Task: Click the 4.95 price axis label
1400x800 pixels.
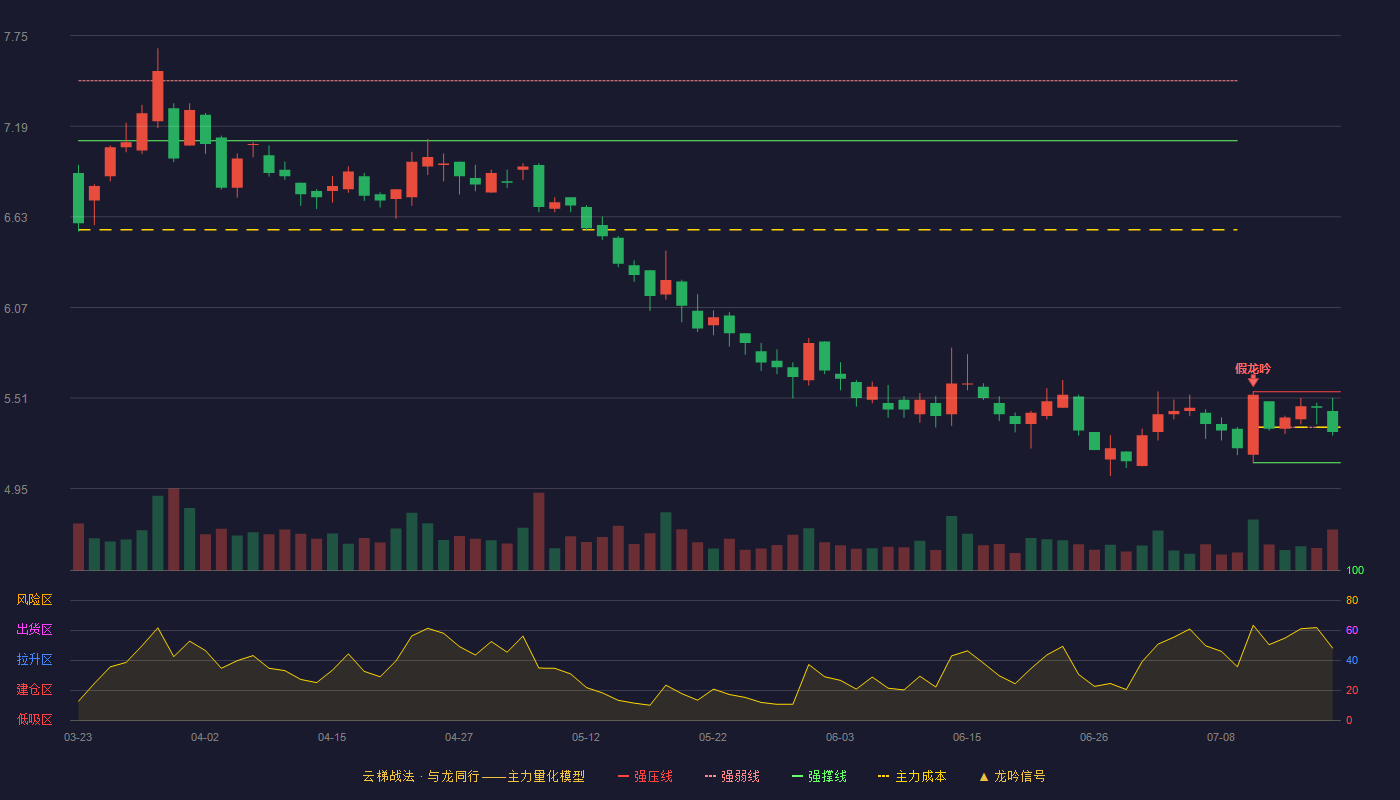Action: click(x=16, y=490)
